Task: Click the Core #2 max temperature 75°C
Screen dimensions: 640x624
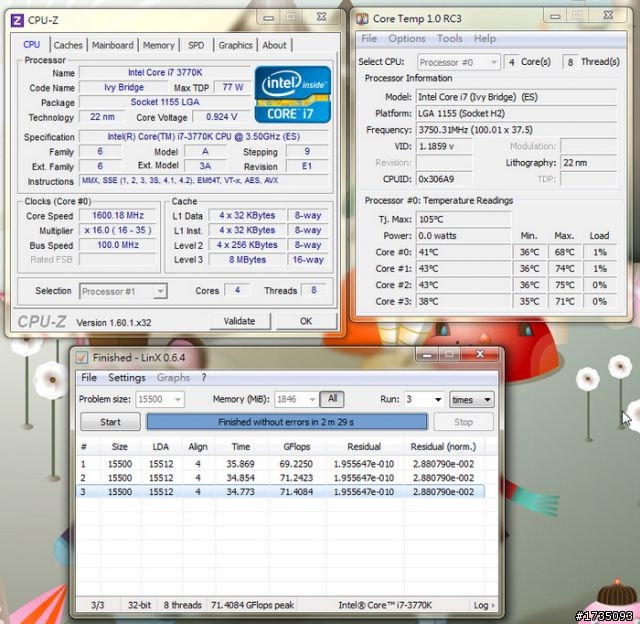Action: click(x=564, y=285)
